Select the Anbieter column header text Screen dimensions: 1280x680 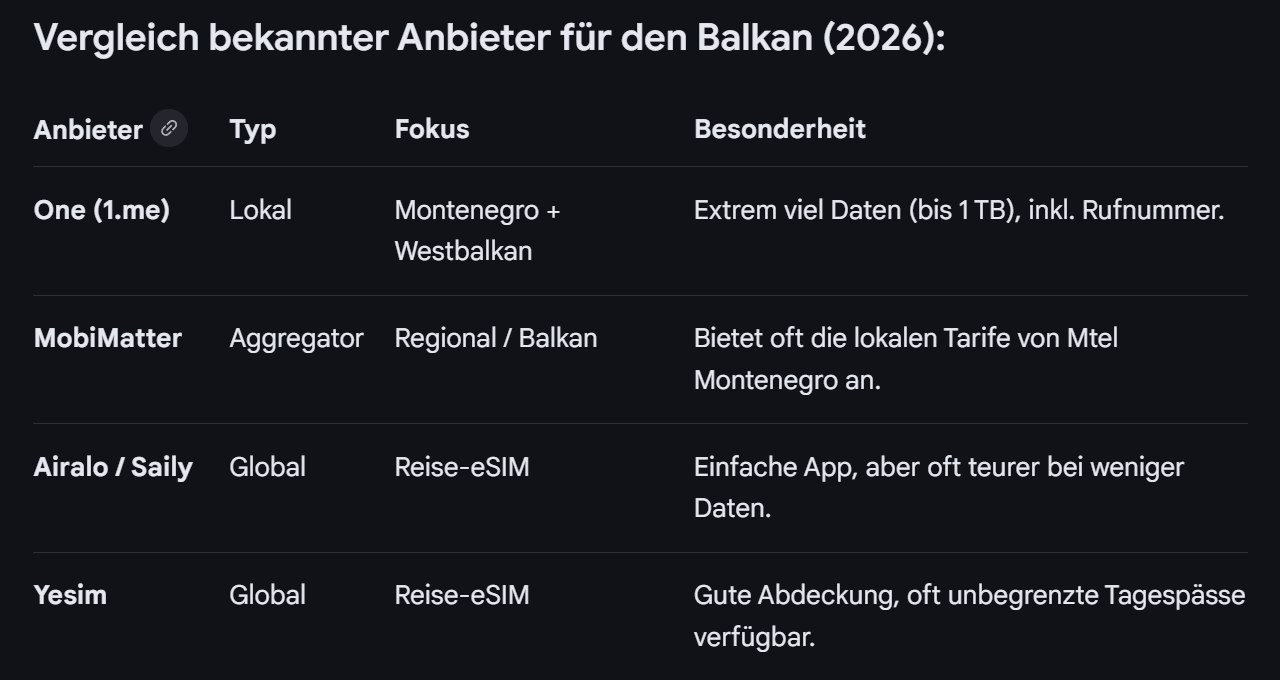(x=88, y=130)
